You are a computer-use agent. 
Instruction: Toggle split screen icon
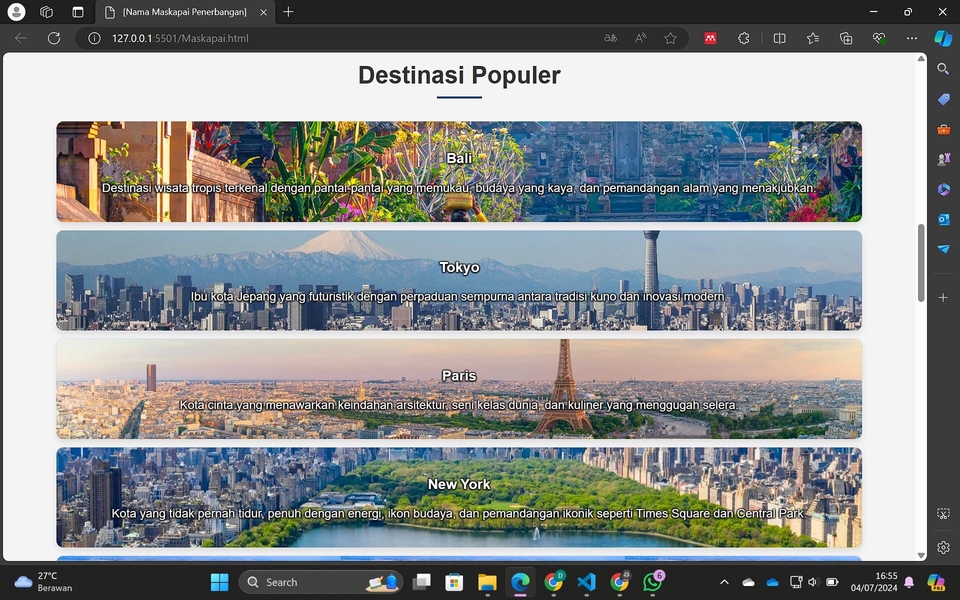pos(779,38)
